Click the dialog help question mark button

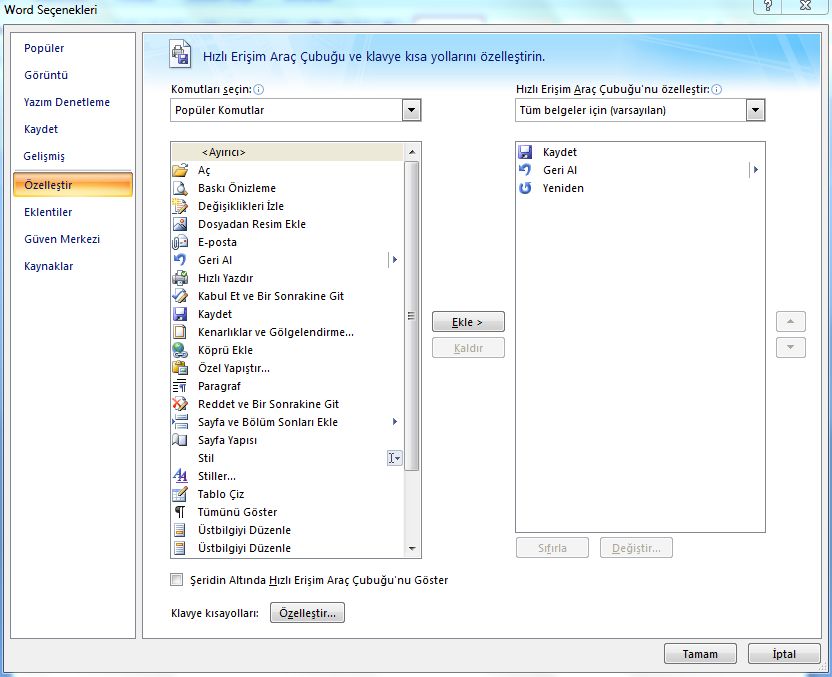pyautogui.click(x=767, y=6)
